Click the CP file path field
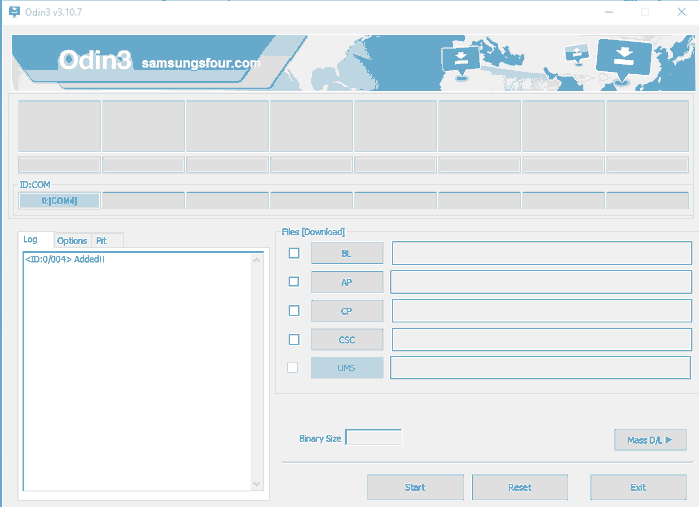 [x=542, y=311]
